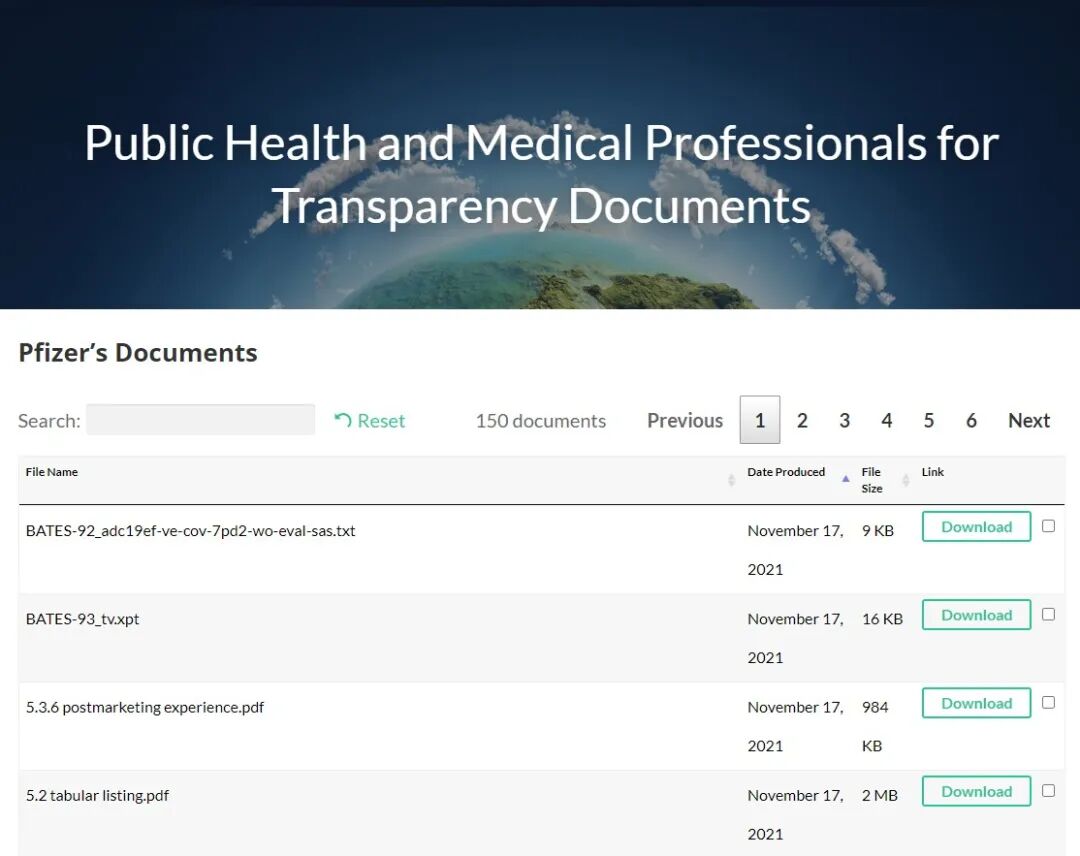Sort by Date Produced arrow icon
The image size is (1080, 856).
click(x=846, y=479)
